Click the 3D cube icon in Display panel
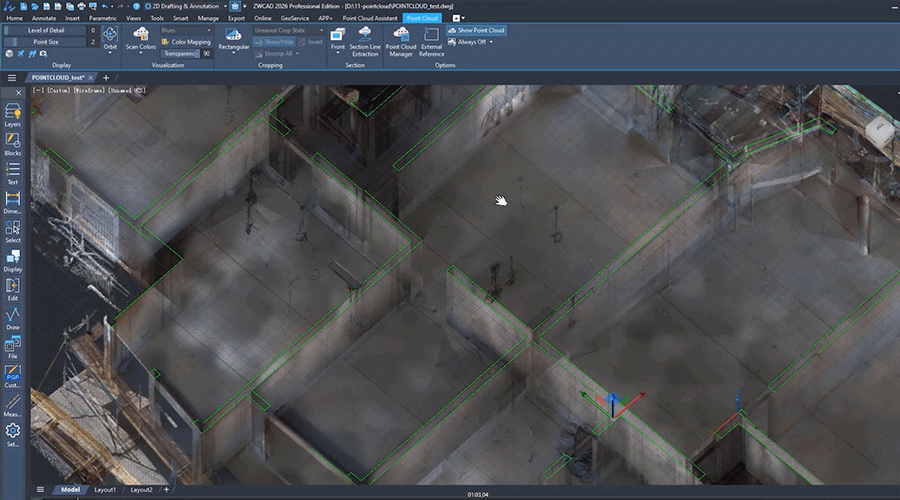 (9, 53)
